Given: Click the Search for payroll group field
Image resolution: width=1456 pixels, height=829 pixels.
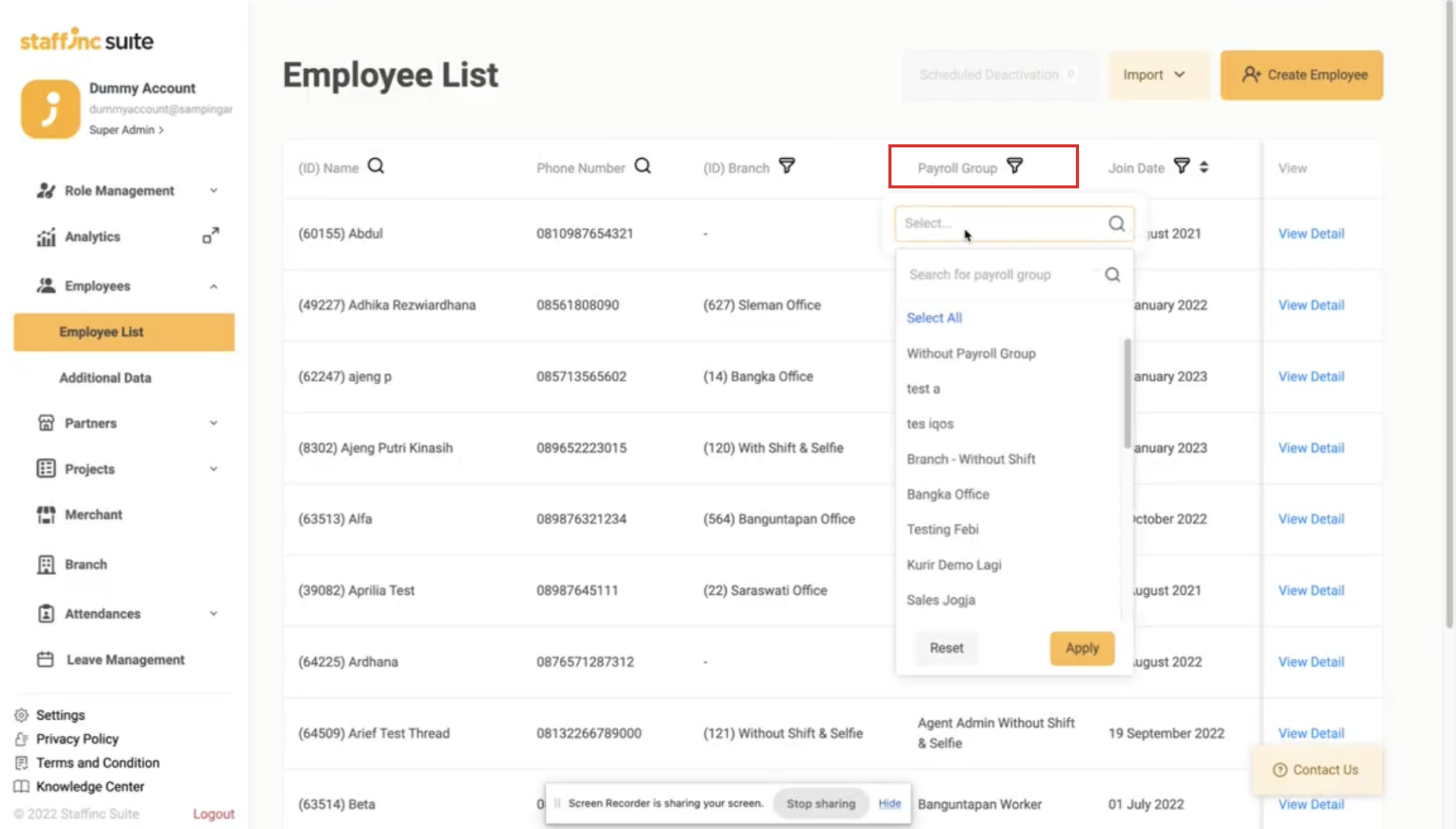Looking at the screenshot, I should (1014, 274).
